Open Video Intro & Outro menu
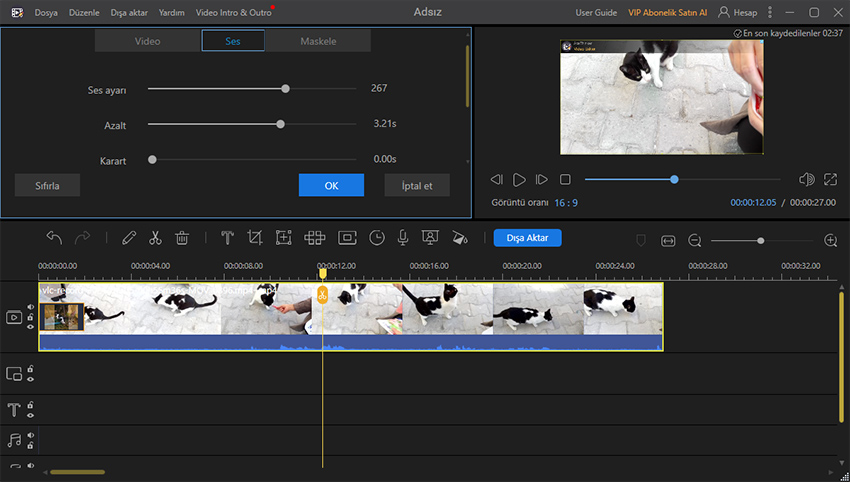Viewport: 850px width, 482px height. tap(234, 12)
